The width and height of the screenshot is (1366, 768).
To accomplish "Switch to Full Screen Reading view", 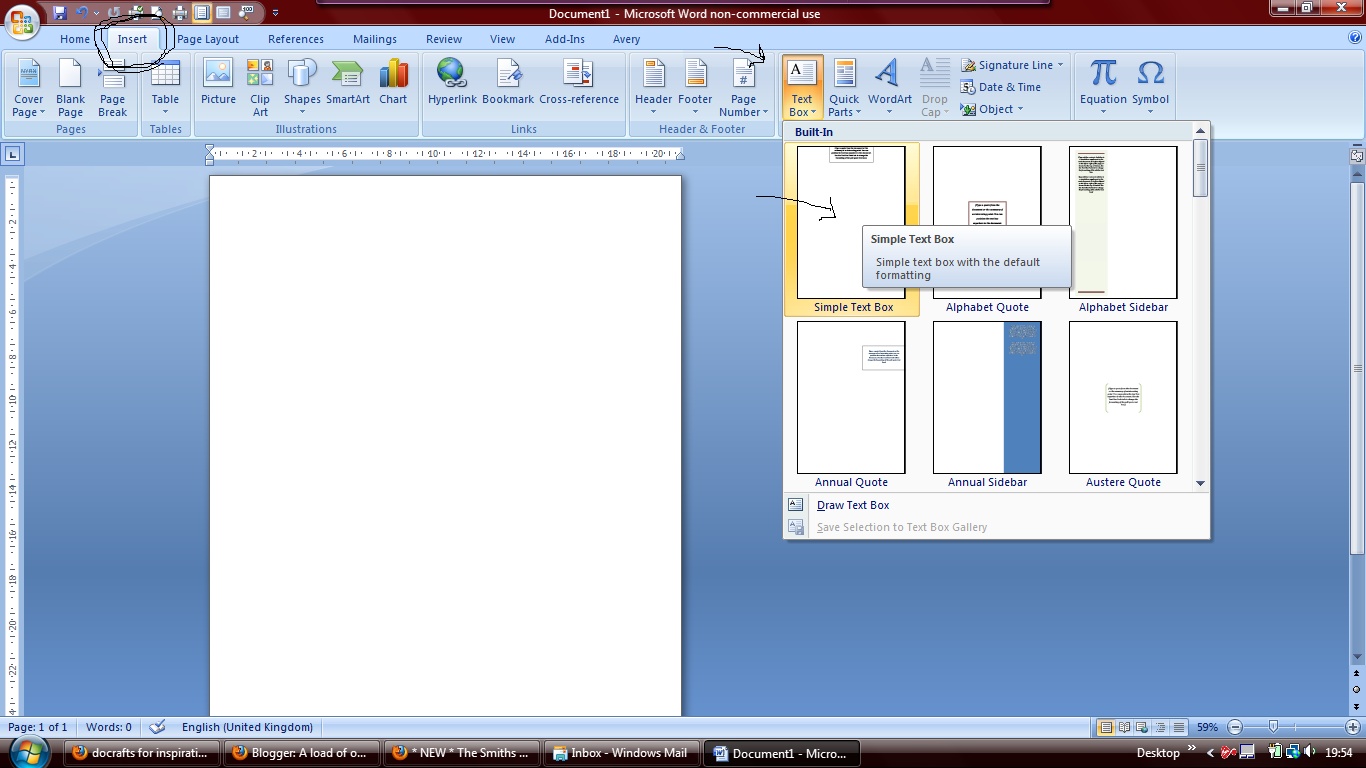I will tap(1125, 727).
